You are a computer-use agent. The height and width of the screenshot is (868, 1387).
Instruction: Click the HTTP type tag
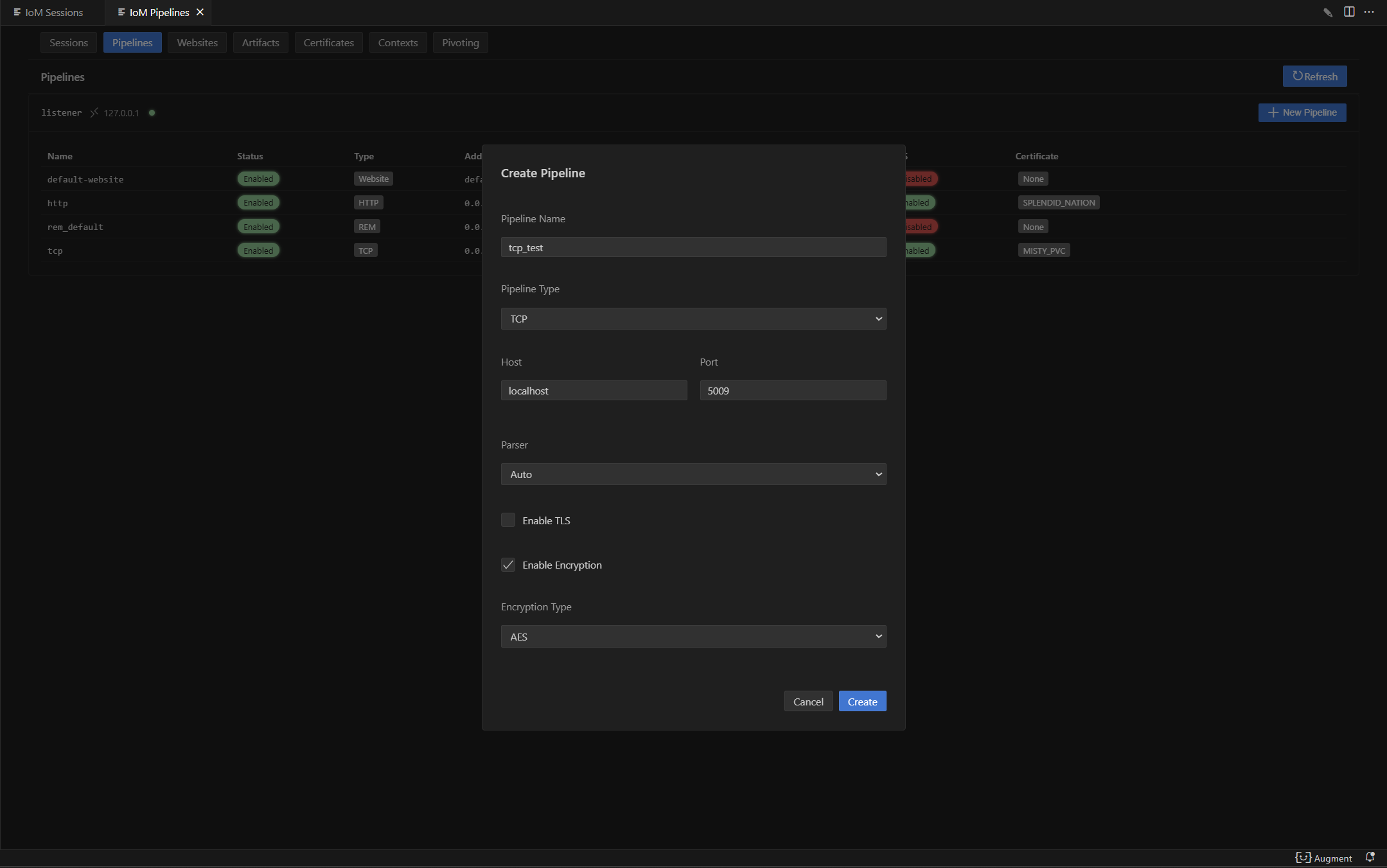click(x=368, y=202)
